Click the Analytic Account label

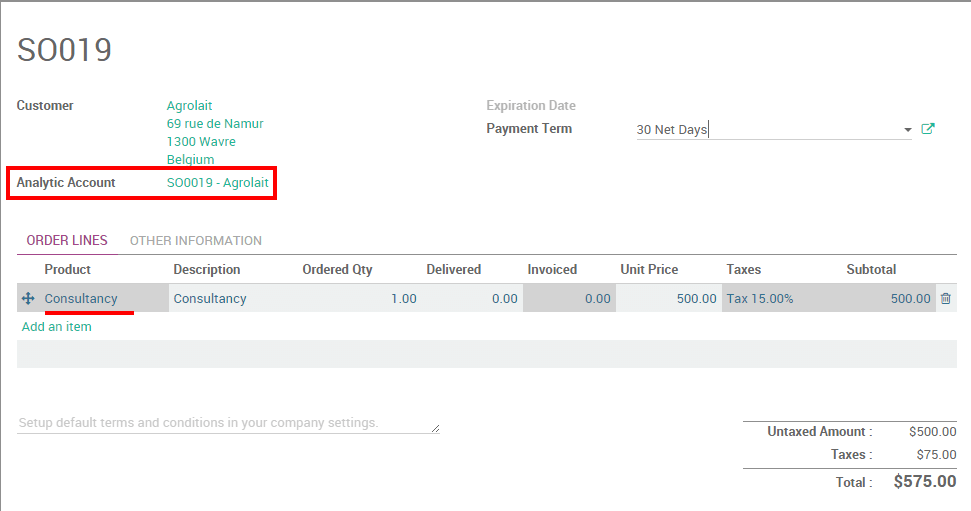tap(66, 183)
